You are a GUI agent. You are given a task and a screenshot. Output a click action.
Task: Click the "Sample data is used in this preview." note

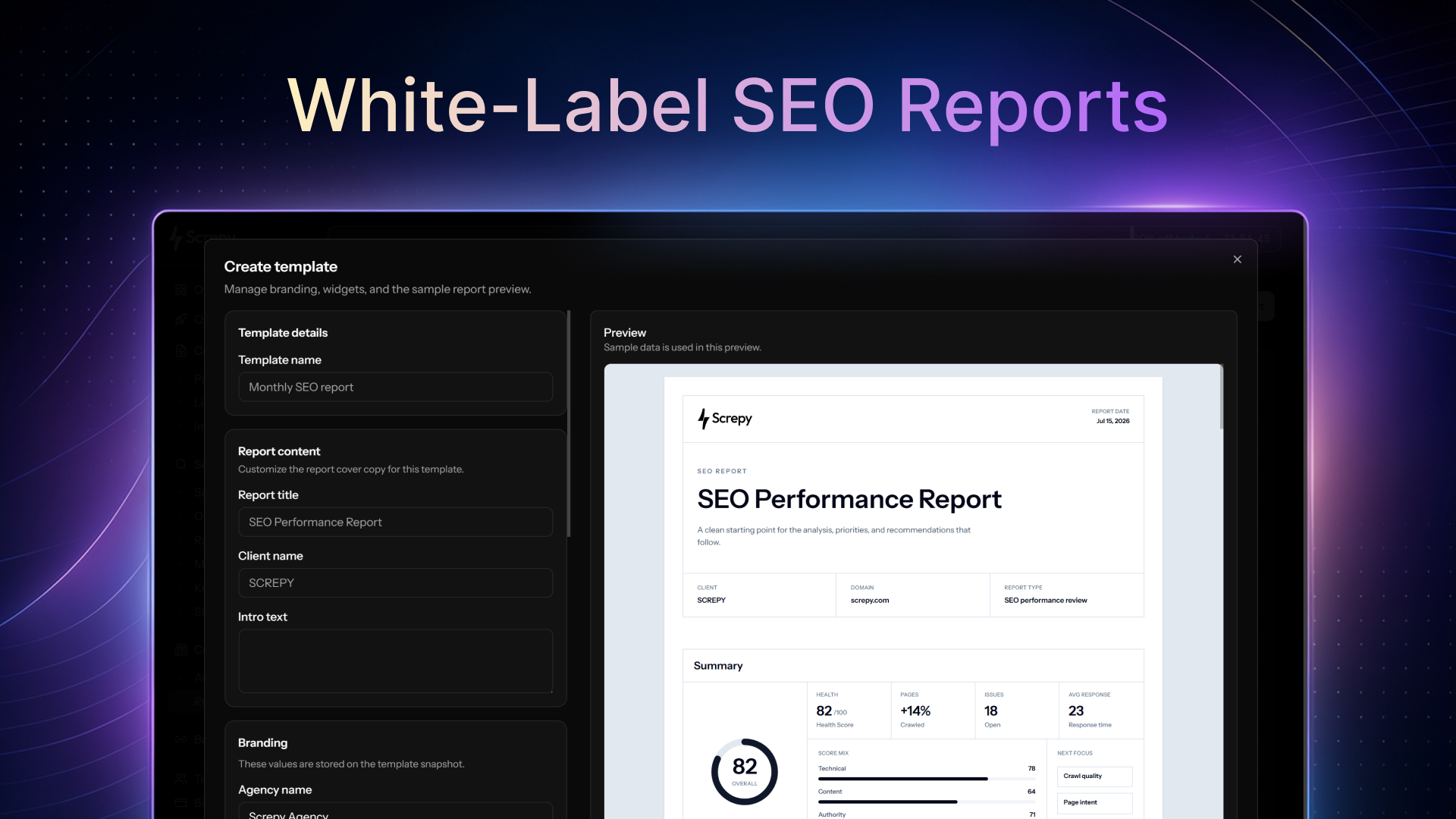point(682,347)
